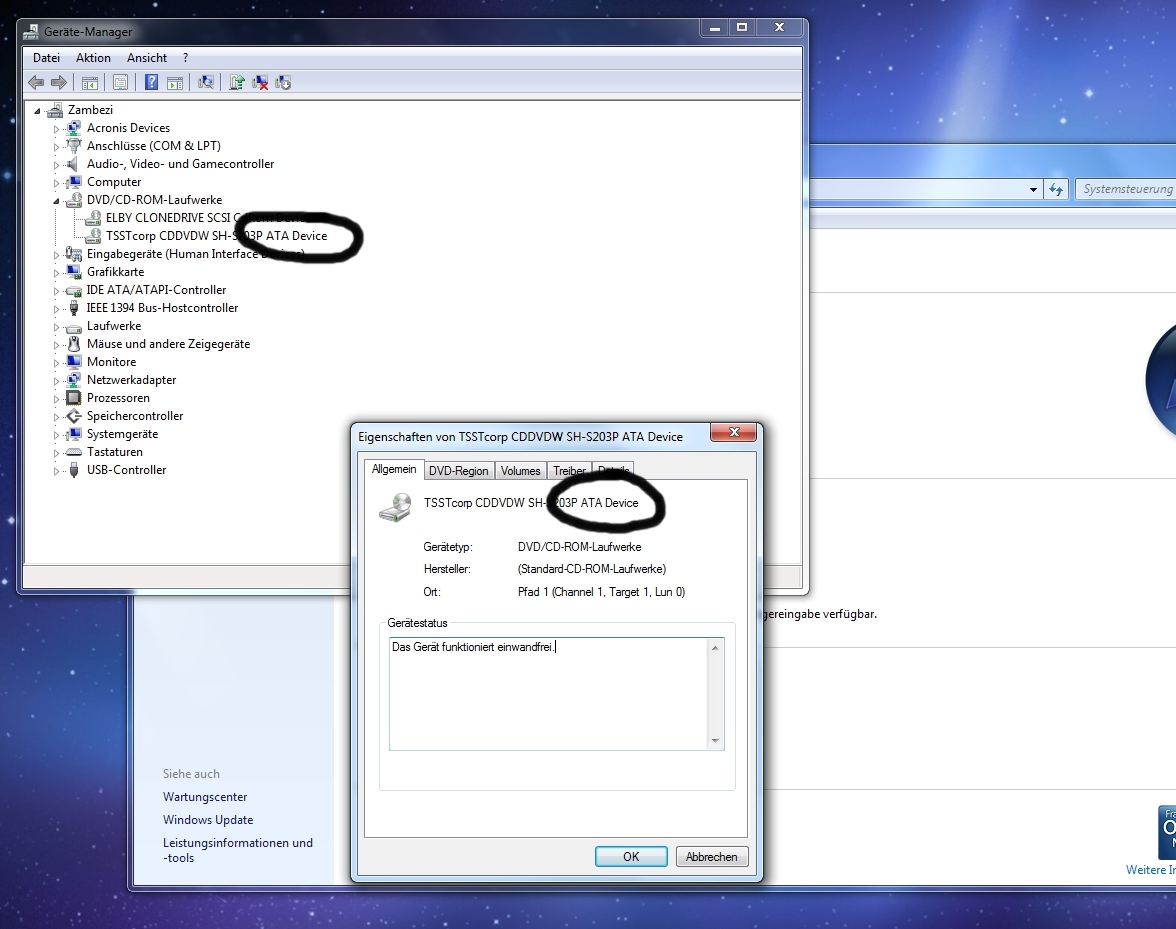Maximize the Geräte-Manager window
The width and height of the screenshot is (1176, 929).
coord(742,27)
